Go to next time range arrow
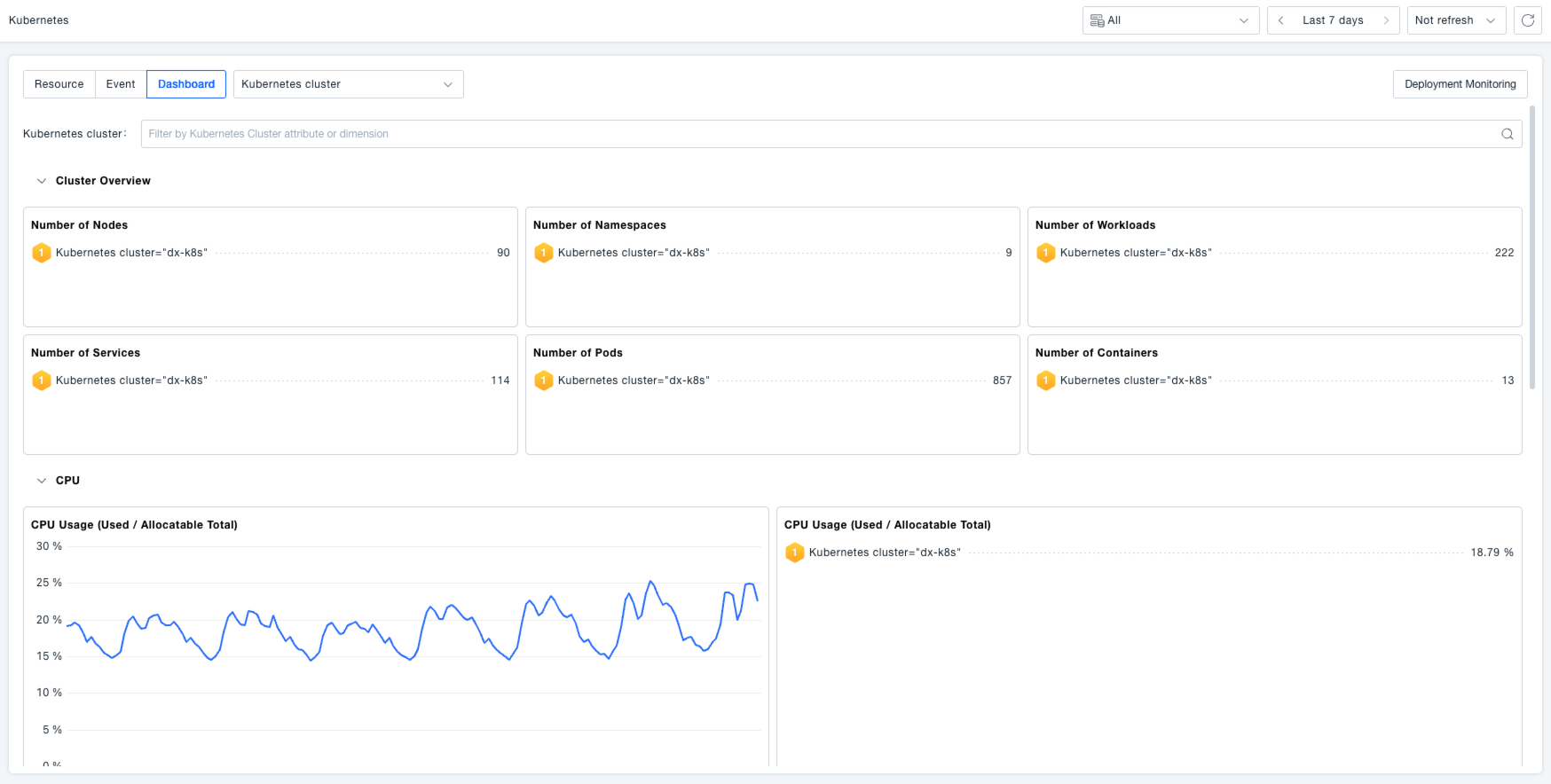 pyautogui.click(x=1385, y=20)
